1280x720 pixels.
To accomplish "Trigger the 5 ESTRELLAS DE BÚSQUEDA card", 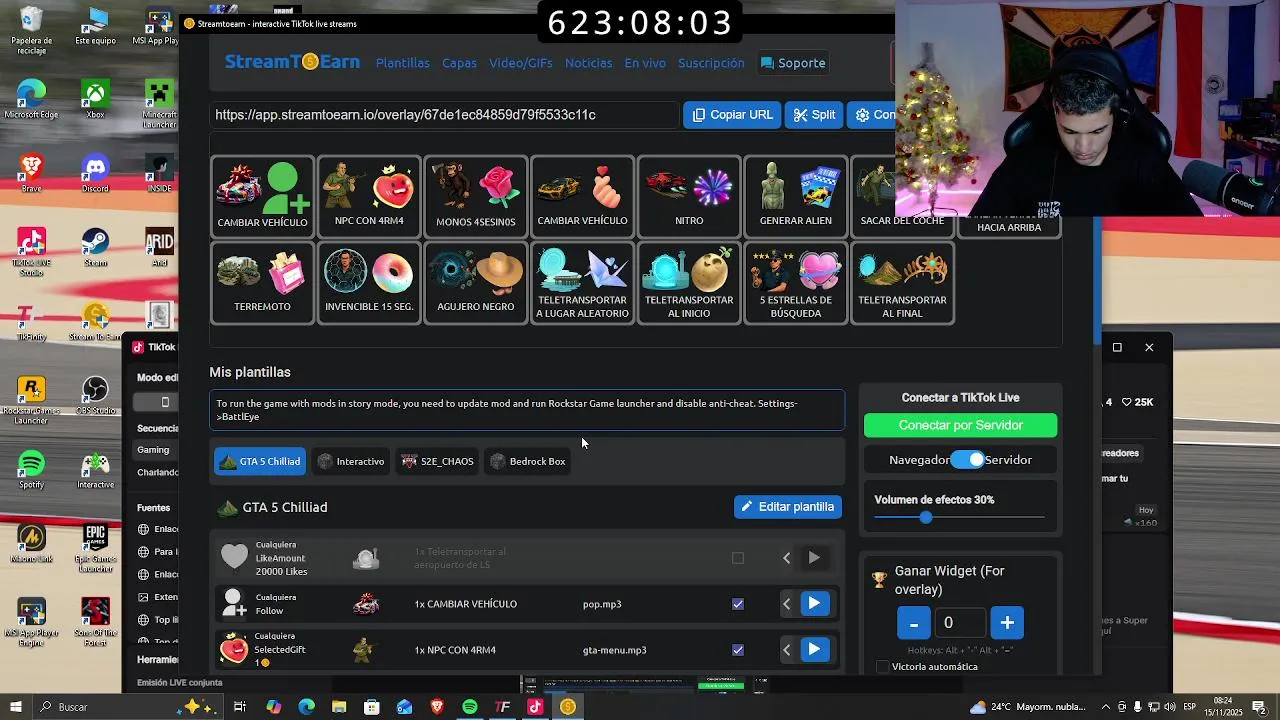I will tap(796, 283).
